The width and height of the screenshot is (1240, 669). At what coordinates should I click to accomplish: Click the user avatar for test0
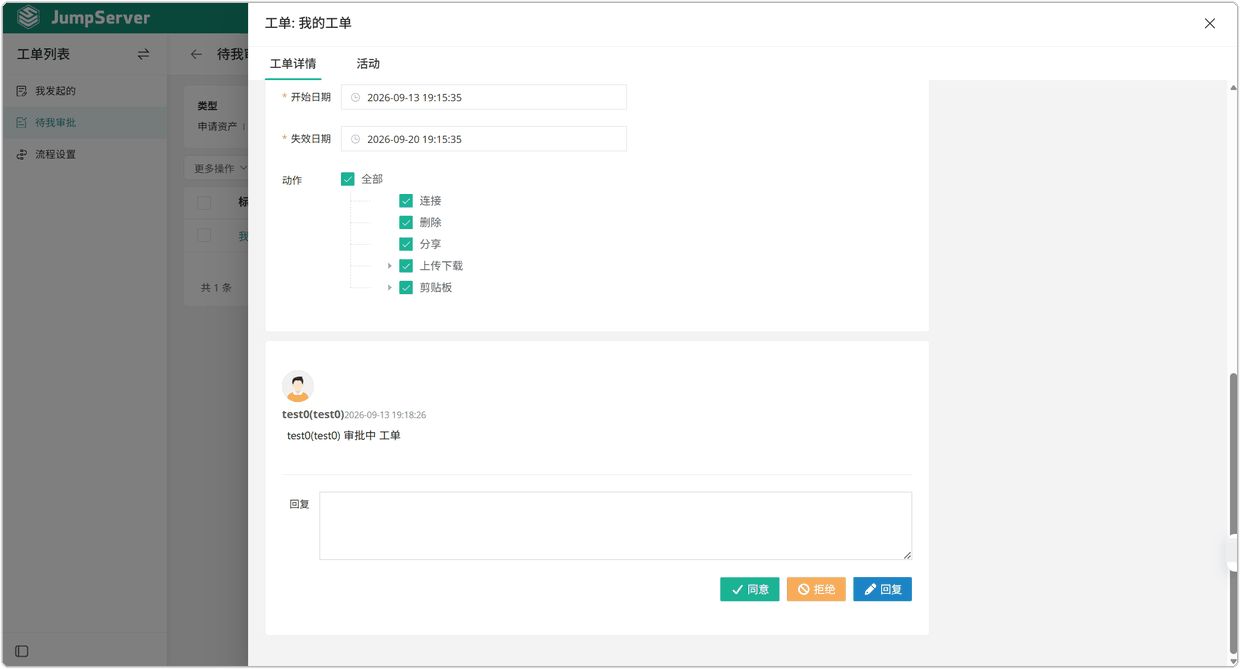pos(298,386)
